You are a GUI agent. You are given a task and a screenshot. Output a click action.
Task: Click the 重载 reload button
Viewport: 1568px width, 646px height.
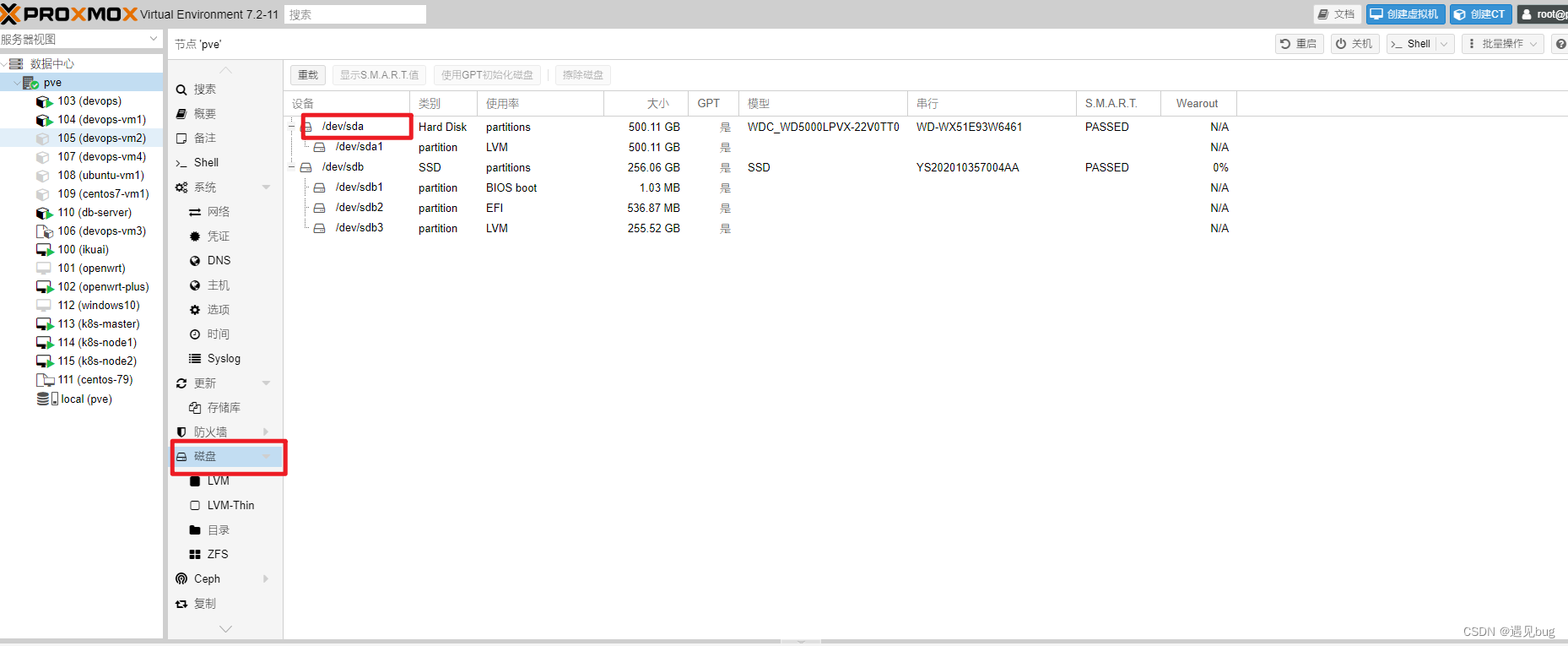(308, 75)
